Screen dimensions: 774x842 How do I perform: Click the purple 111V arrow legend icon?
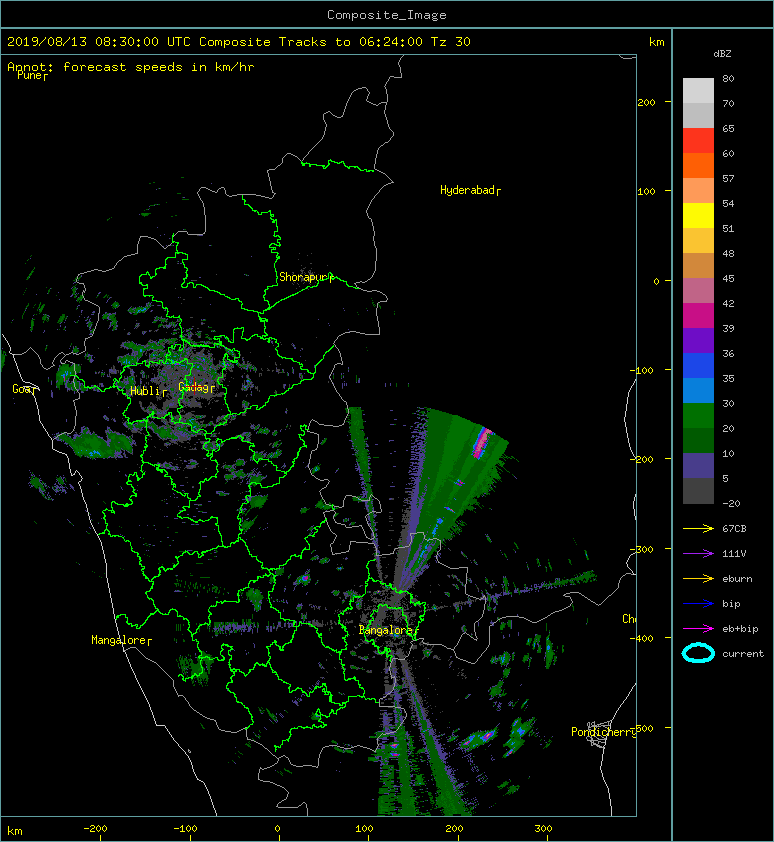698,554
